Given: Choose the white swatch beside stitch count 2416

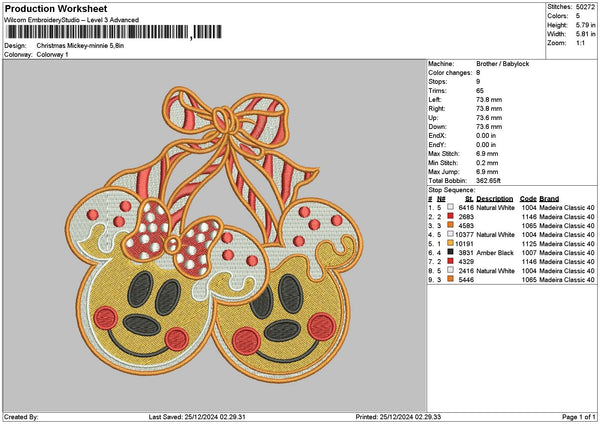Looking at the screenshot, I should point(450,270).
